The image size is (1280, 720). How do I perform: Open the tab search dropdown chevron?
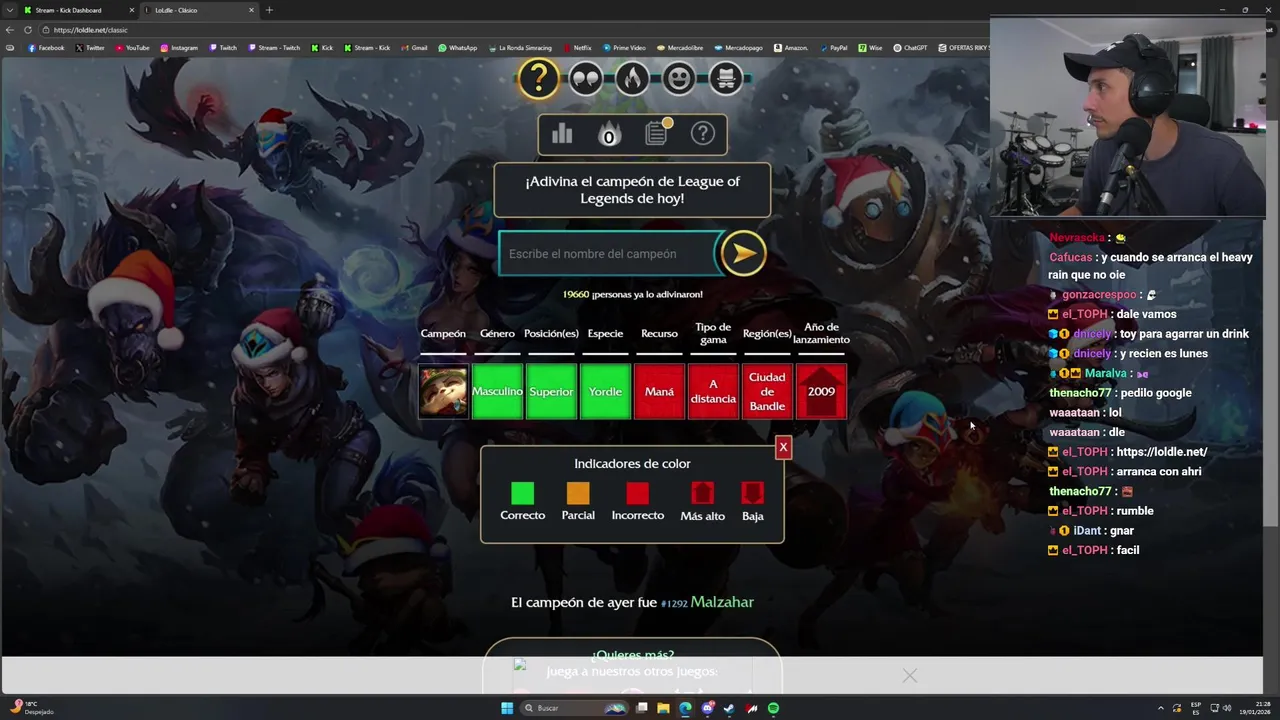click(x=9, y=10)
